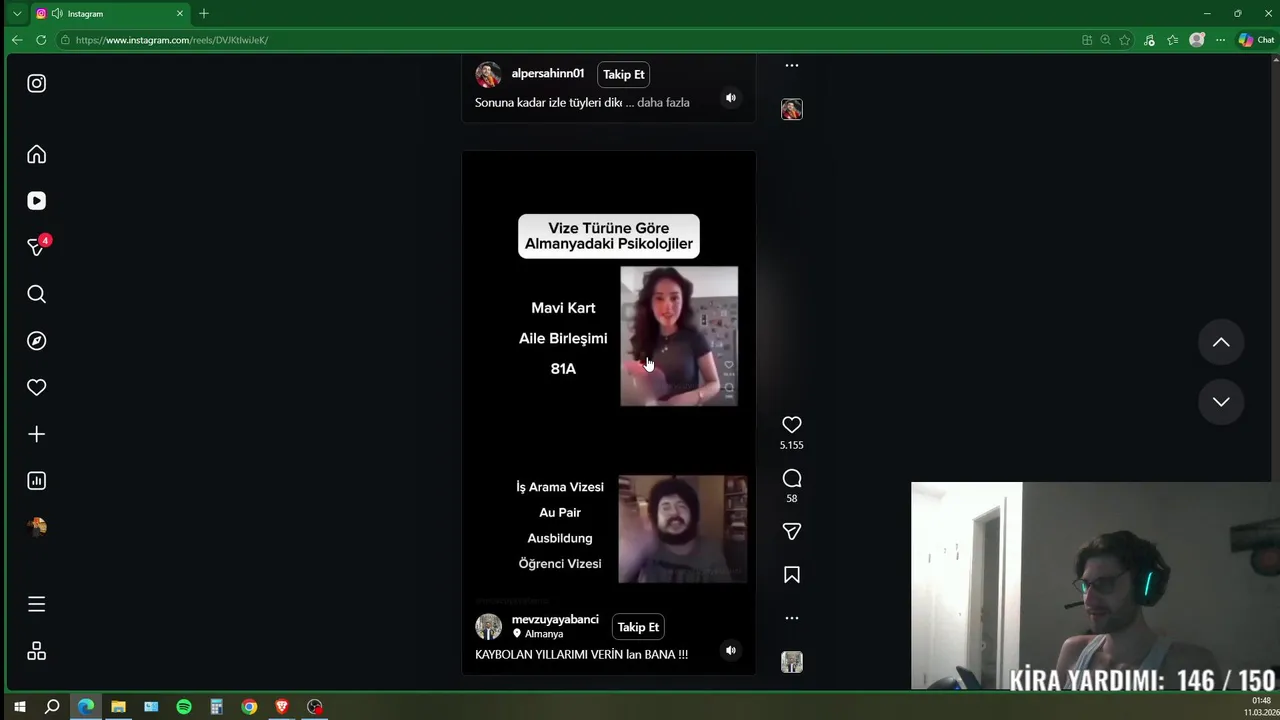1280x720 pixels.
Task: Follow alpersahinn01 with Takip Et
Action: pyautogui.click(x=624, y=75)
